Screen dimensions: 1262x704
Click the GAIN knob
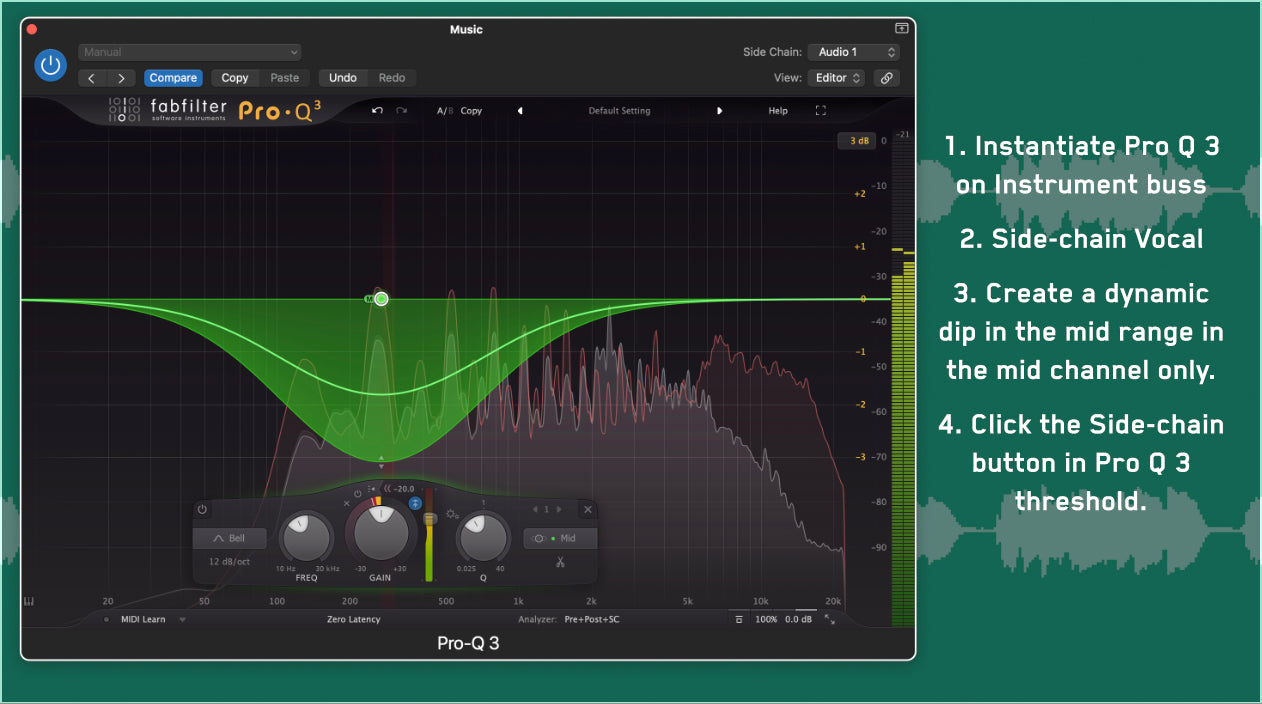tap(381, 532)
